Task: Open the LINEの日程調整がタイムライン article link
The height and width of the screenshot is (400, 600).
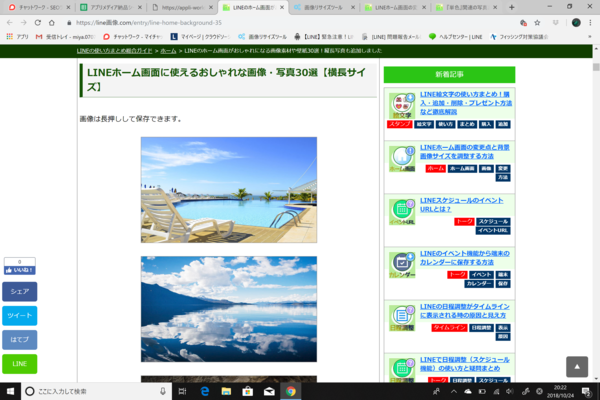Action: tap(465, 311)
